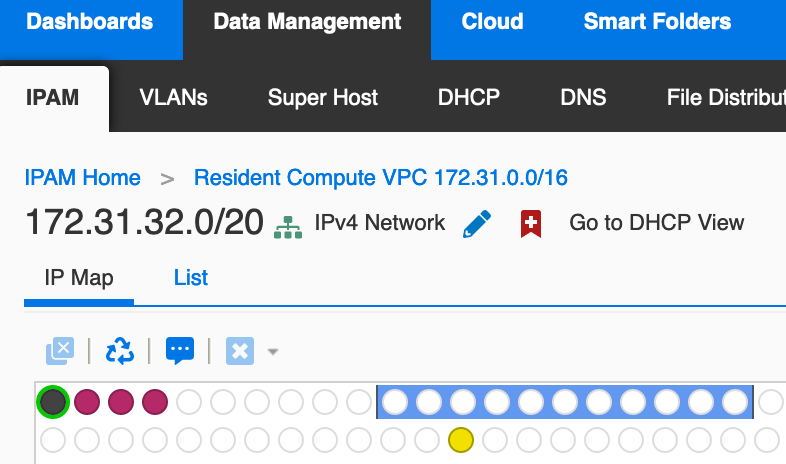Select the green-outlined dark IP cell
Screen dimensions: 786x464
(x=52, y=402)
